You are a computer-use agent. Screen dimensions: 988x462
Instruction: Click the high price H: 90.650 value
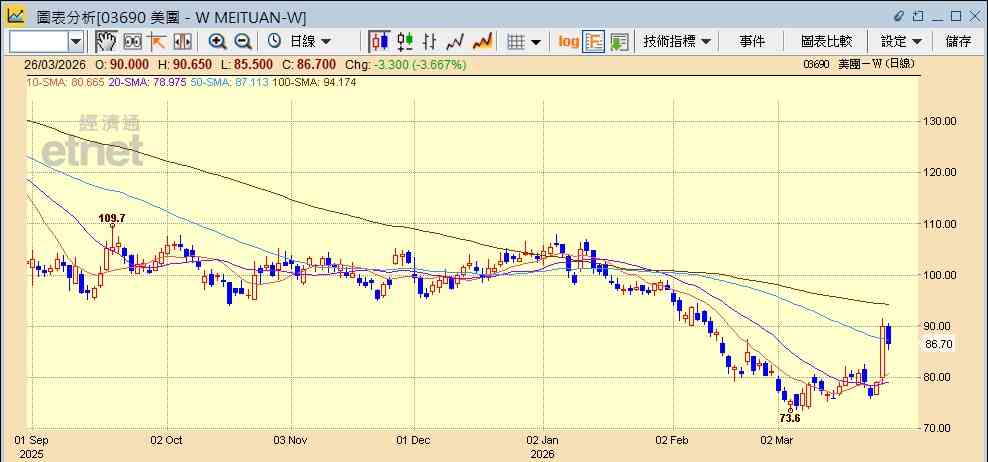[x=185, y=64]
